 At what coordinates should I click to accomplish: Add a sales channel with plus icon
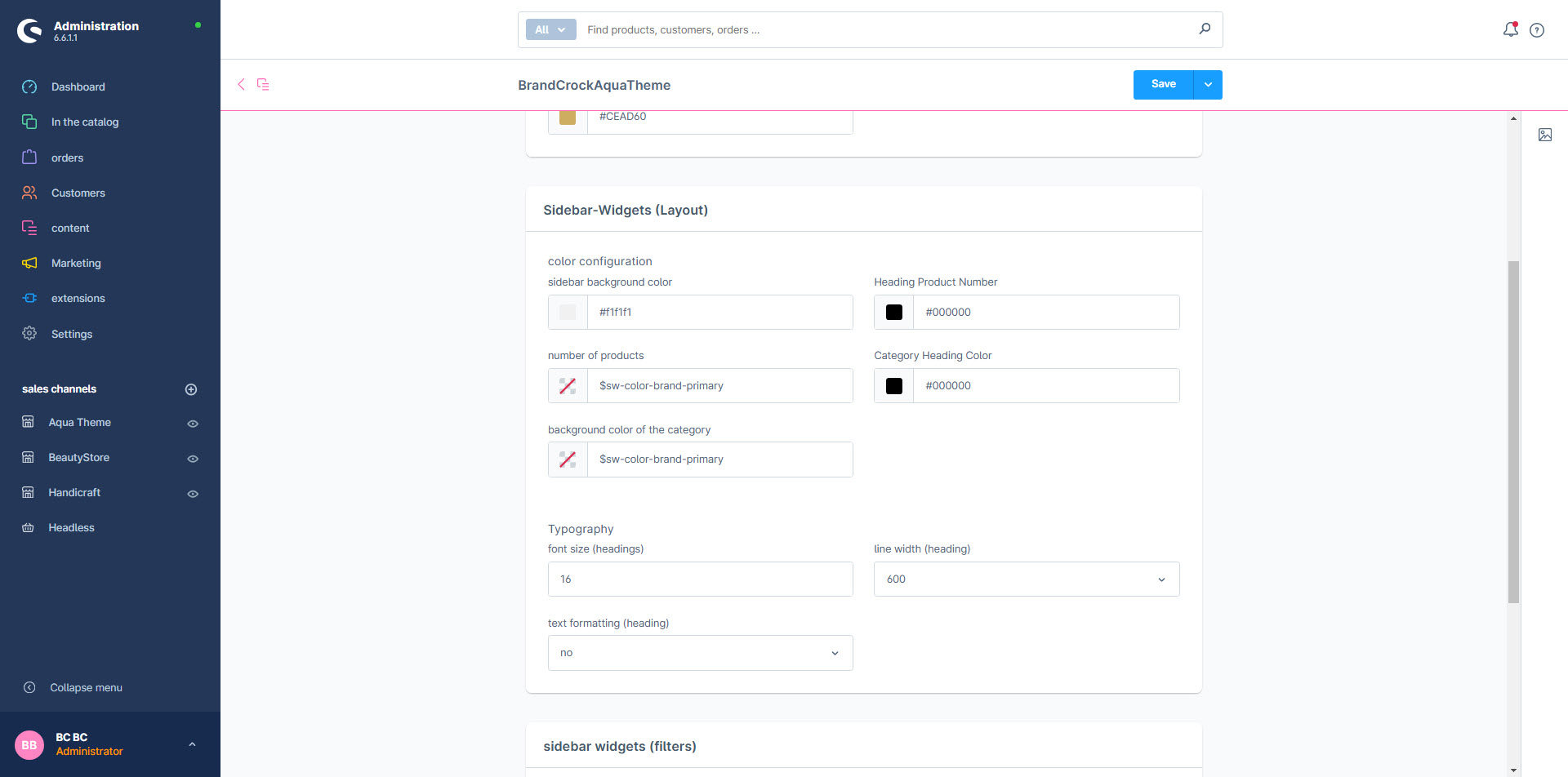point(191,389)
